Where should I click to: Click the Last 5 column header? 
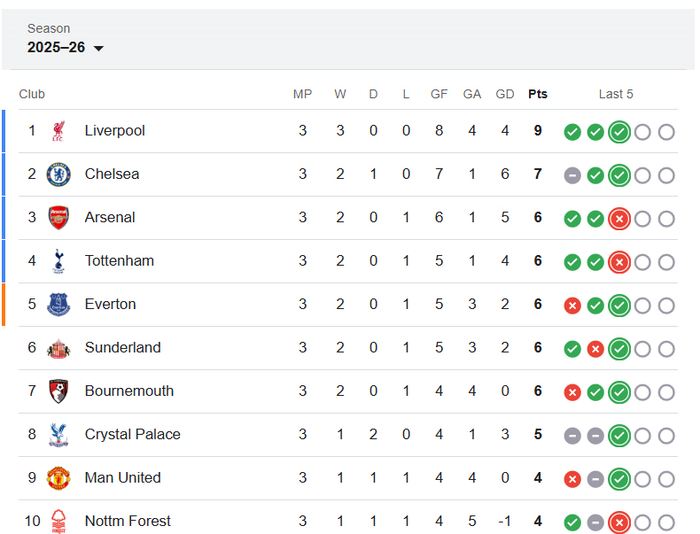click(x=616, y=94)
